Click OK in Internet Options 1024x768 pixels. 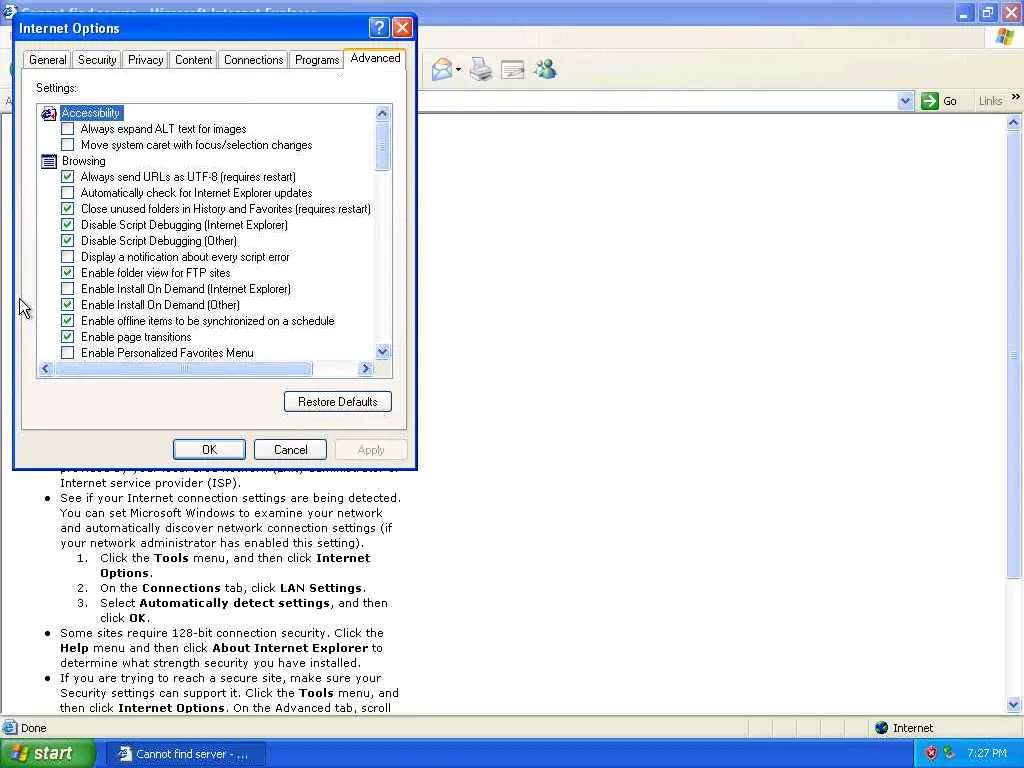(209, 449)
